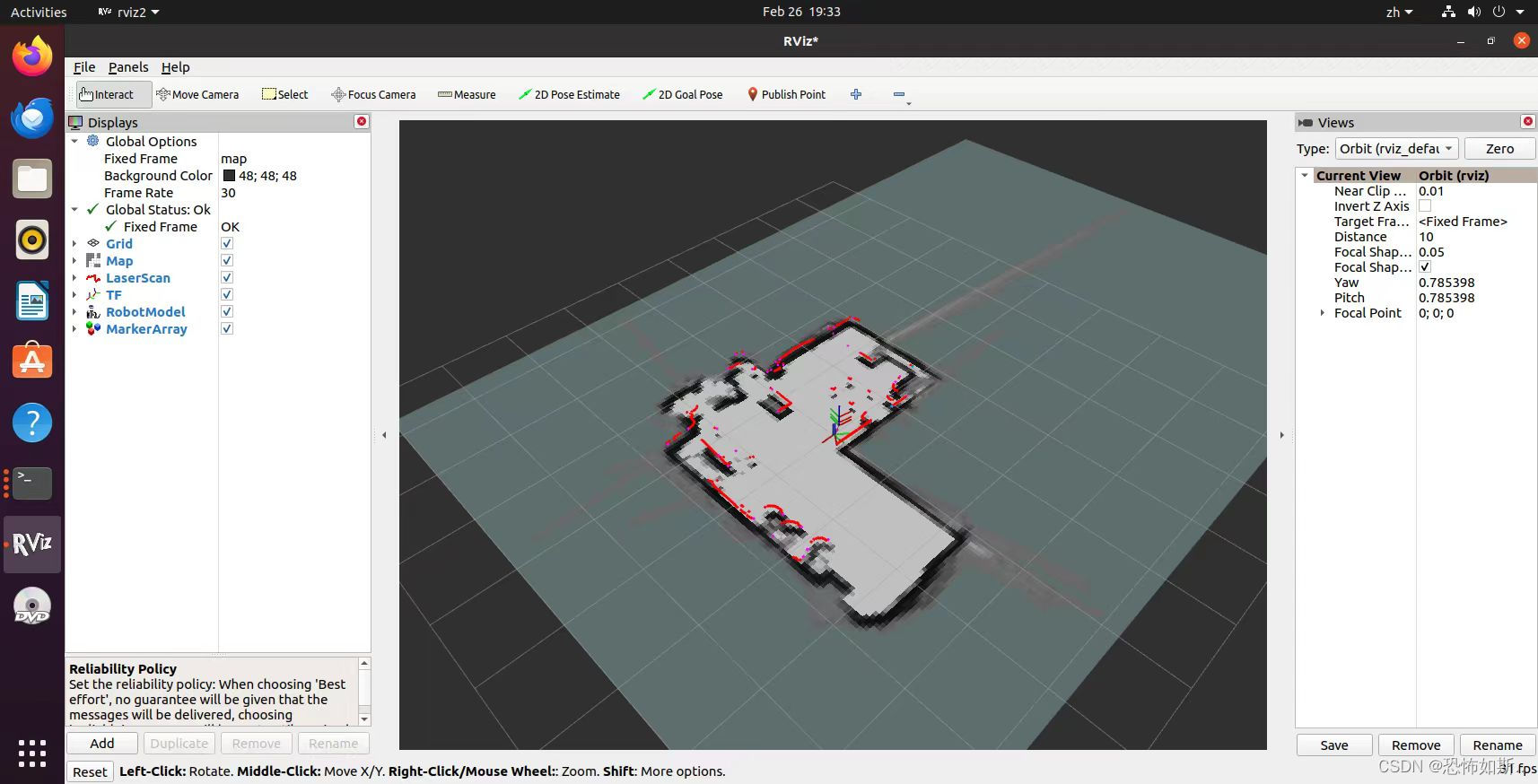Select the MarkerArray display icon
Image resolution: width=1538 pixels, height=784 pixels.
(93, 328)
